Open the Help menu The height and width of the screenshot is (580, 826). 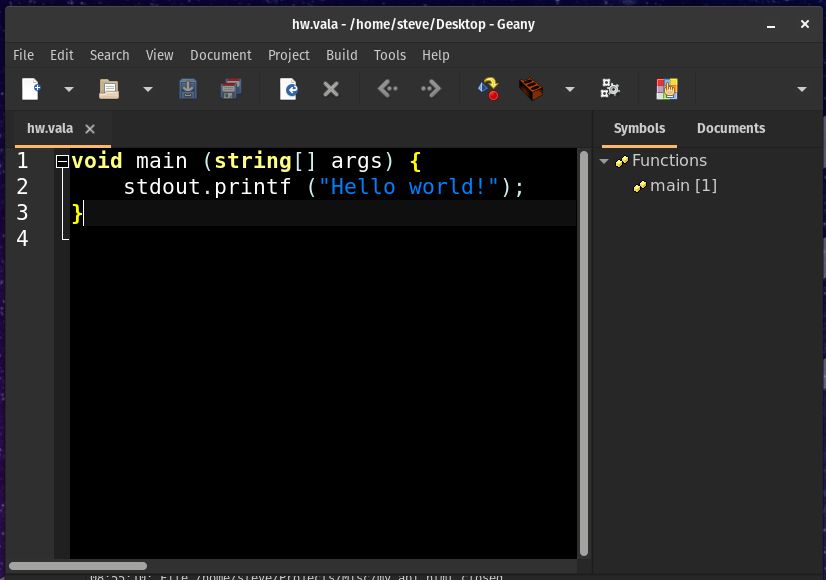pyautogui.click(x=436, y=55)
